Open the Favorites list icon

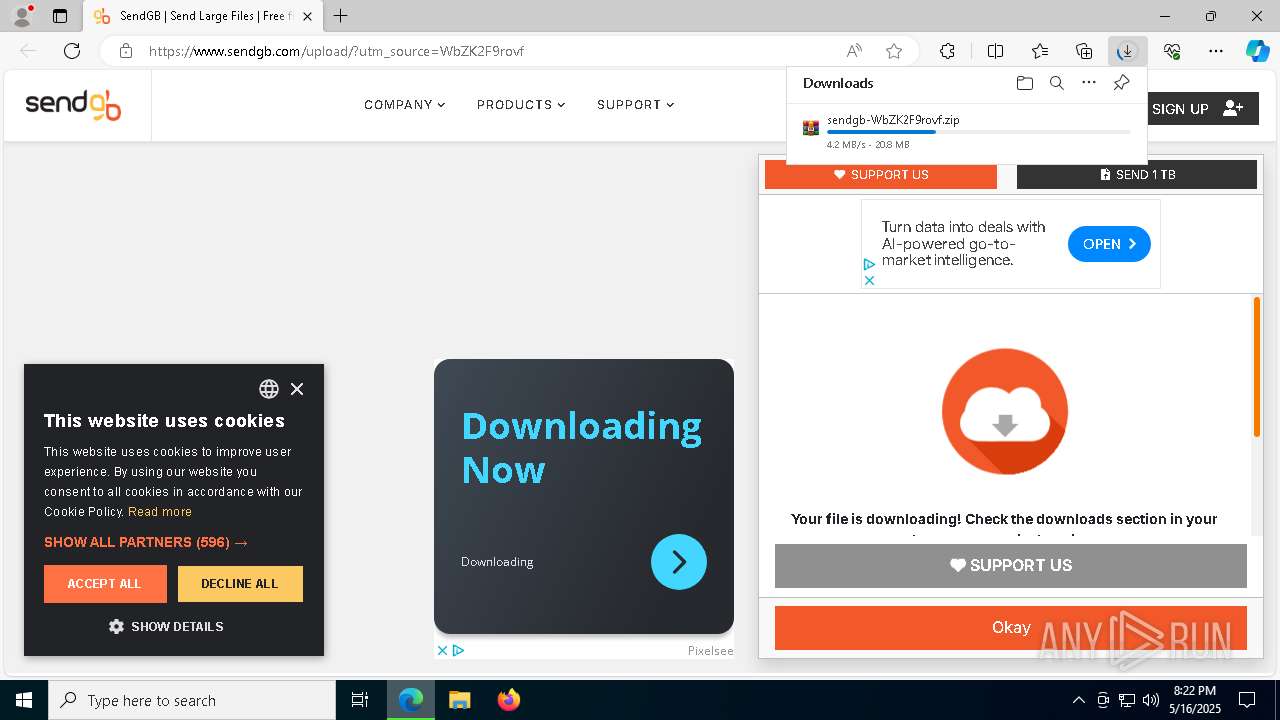[x=1040, y=51]
